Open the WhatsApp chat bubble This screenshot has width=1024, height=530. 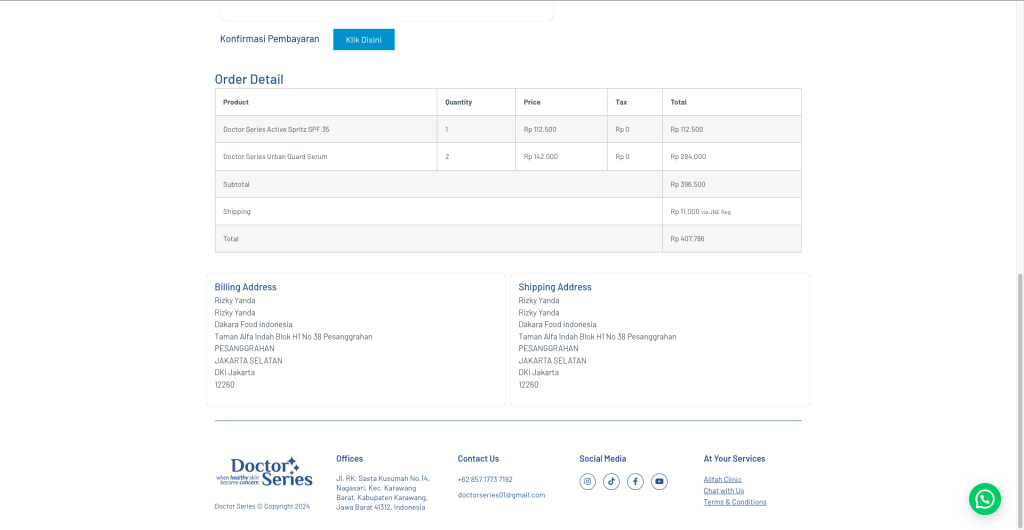pyautogui.click(x=985, y=499)
